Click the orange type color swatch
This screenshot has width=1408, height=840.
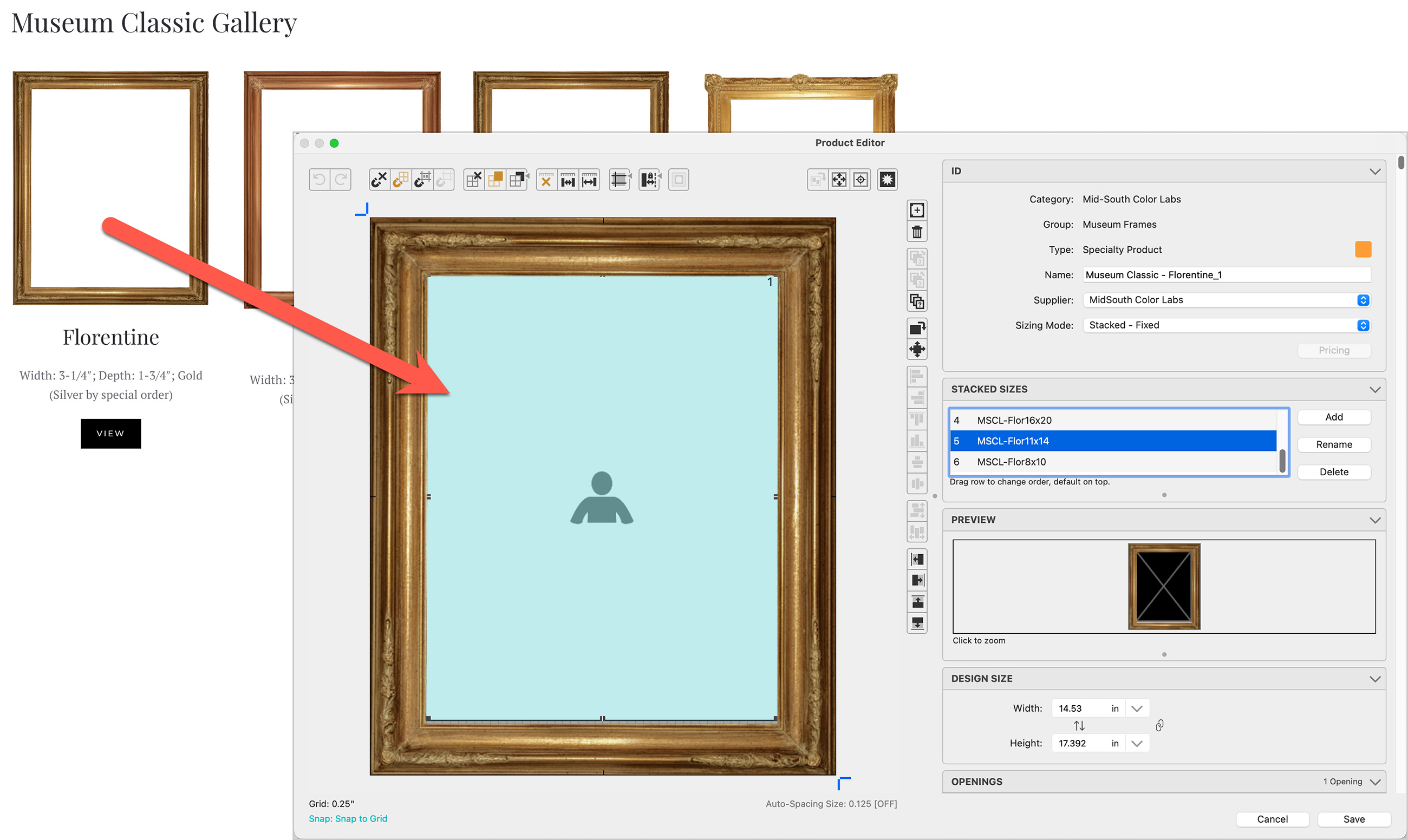1363,250
